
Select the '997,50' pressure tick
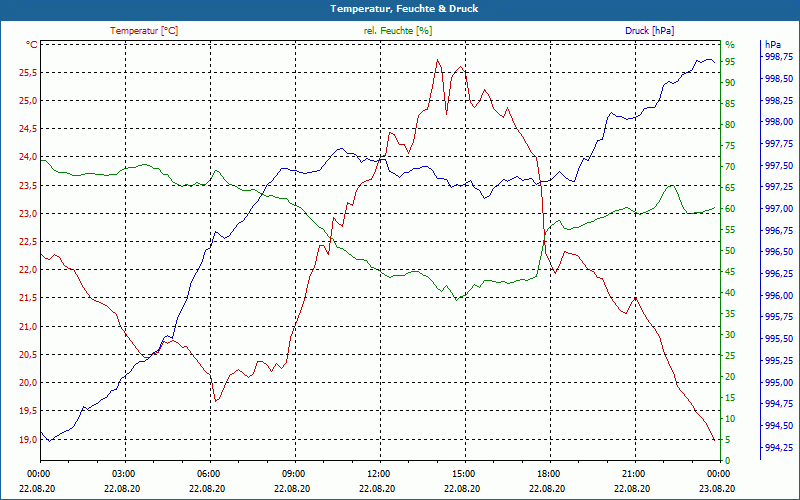(x=779, y=165)
